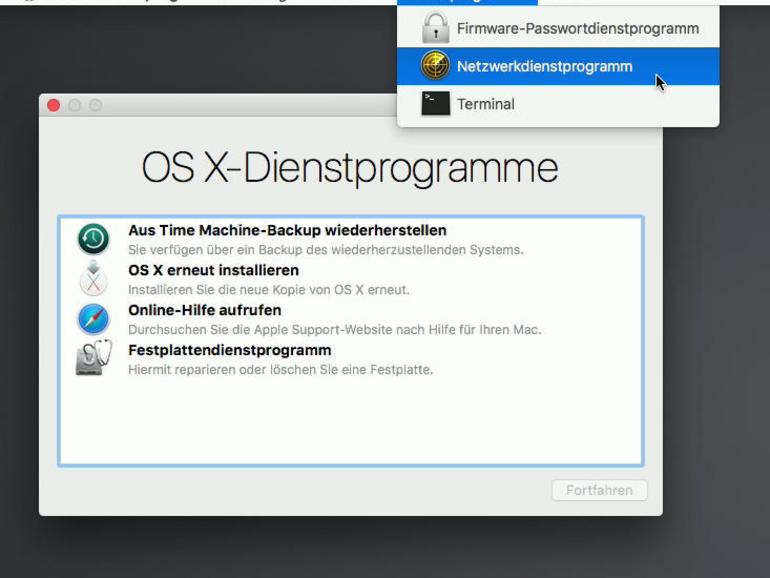Select Aus Time Machine-Backup wiederherstellen
The height and width of the screenshot is (578, 770).
point(350,239)
